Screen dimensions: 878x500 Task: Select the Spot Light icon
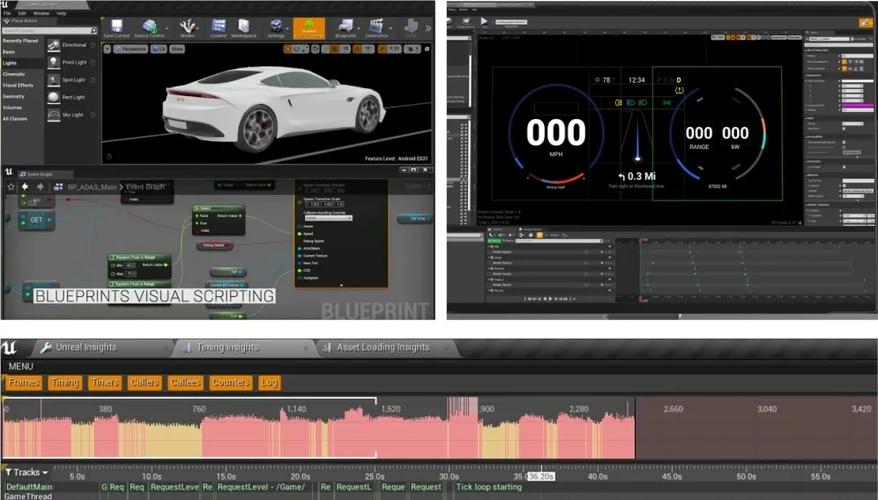pos(54,80)
